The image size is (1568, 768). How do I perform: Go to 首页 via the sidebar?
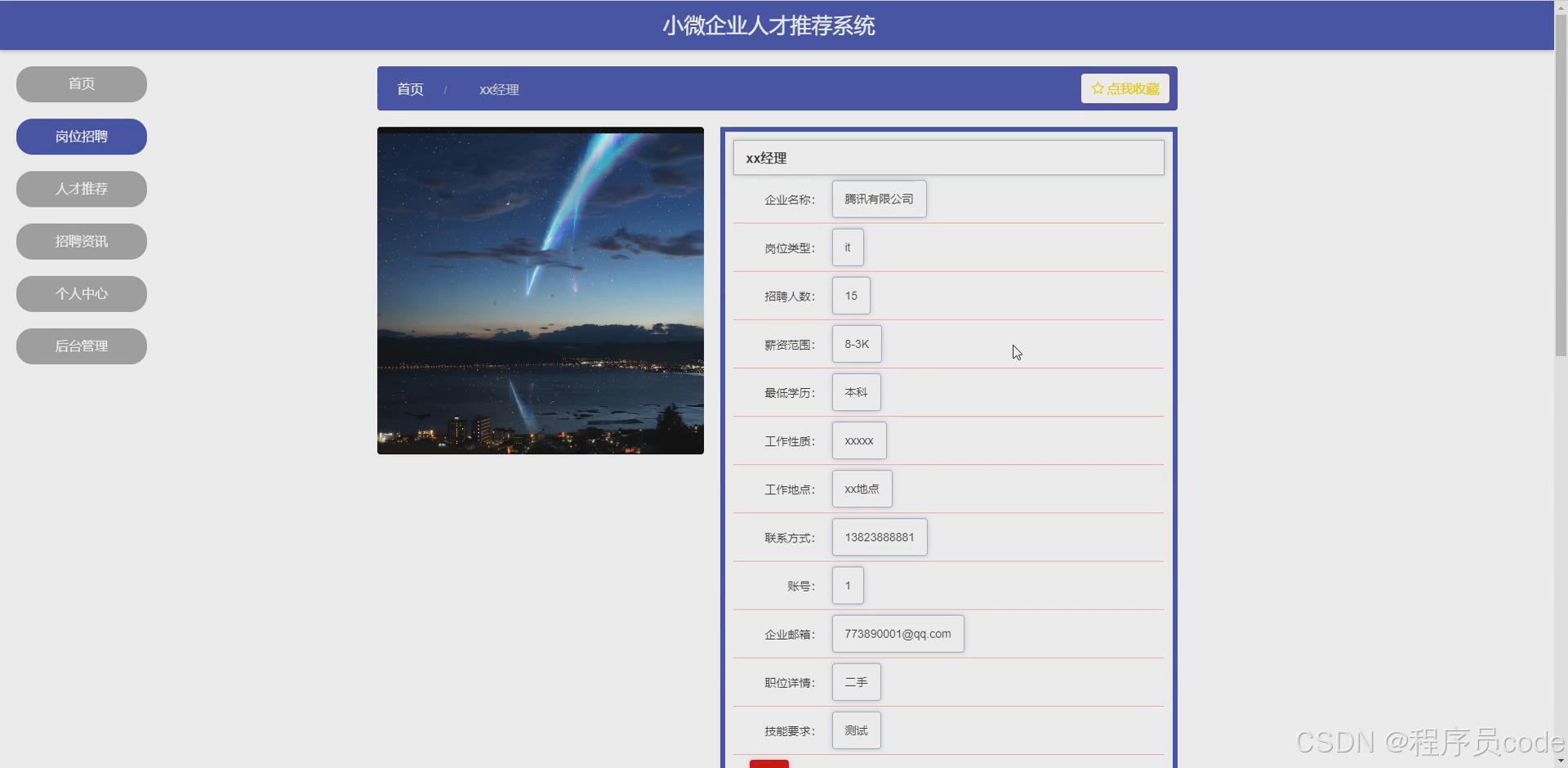coord(81,84)
